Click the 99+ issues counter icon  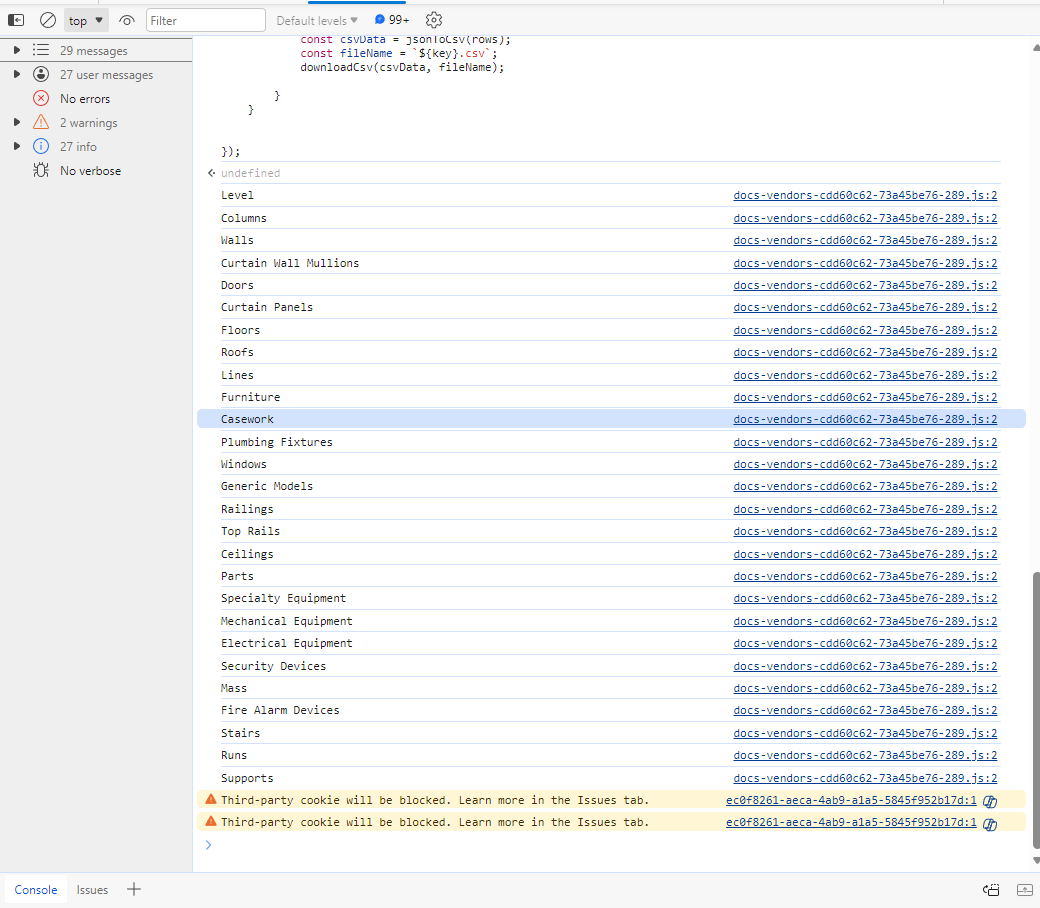pyautogui.click(x=391, y=20)
